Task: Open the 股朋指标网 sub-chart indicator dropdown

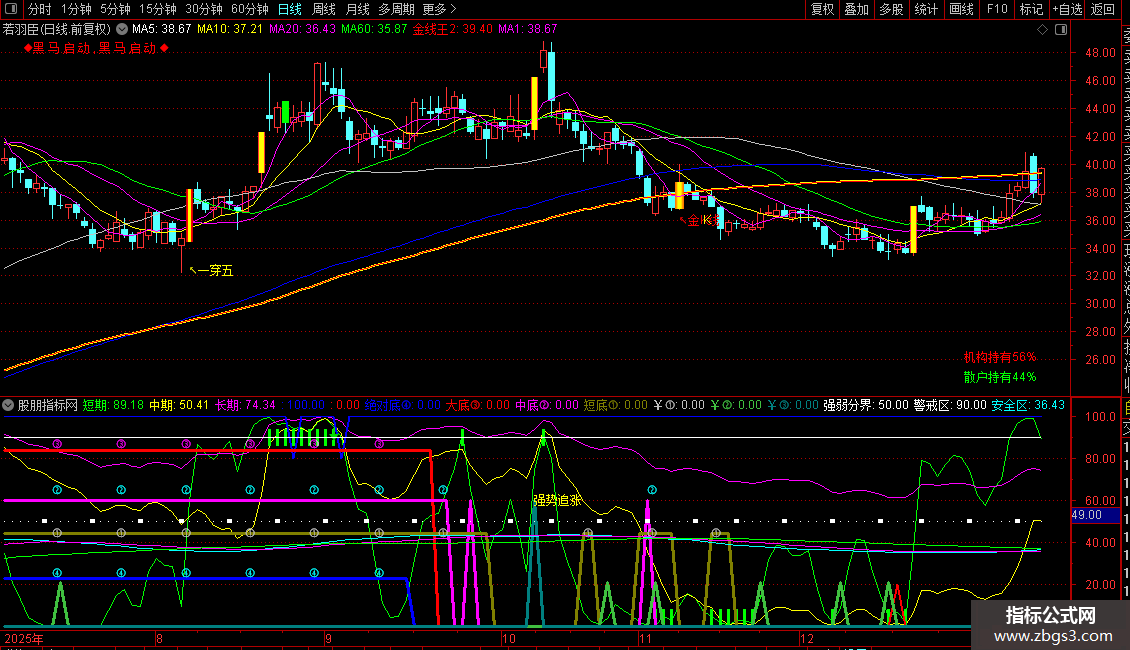Action: tap(9, 406)
